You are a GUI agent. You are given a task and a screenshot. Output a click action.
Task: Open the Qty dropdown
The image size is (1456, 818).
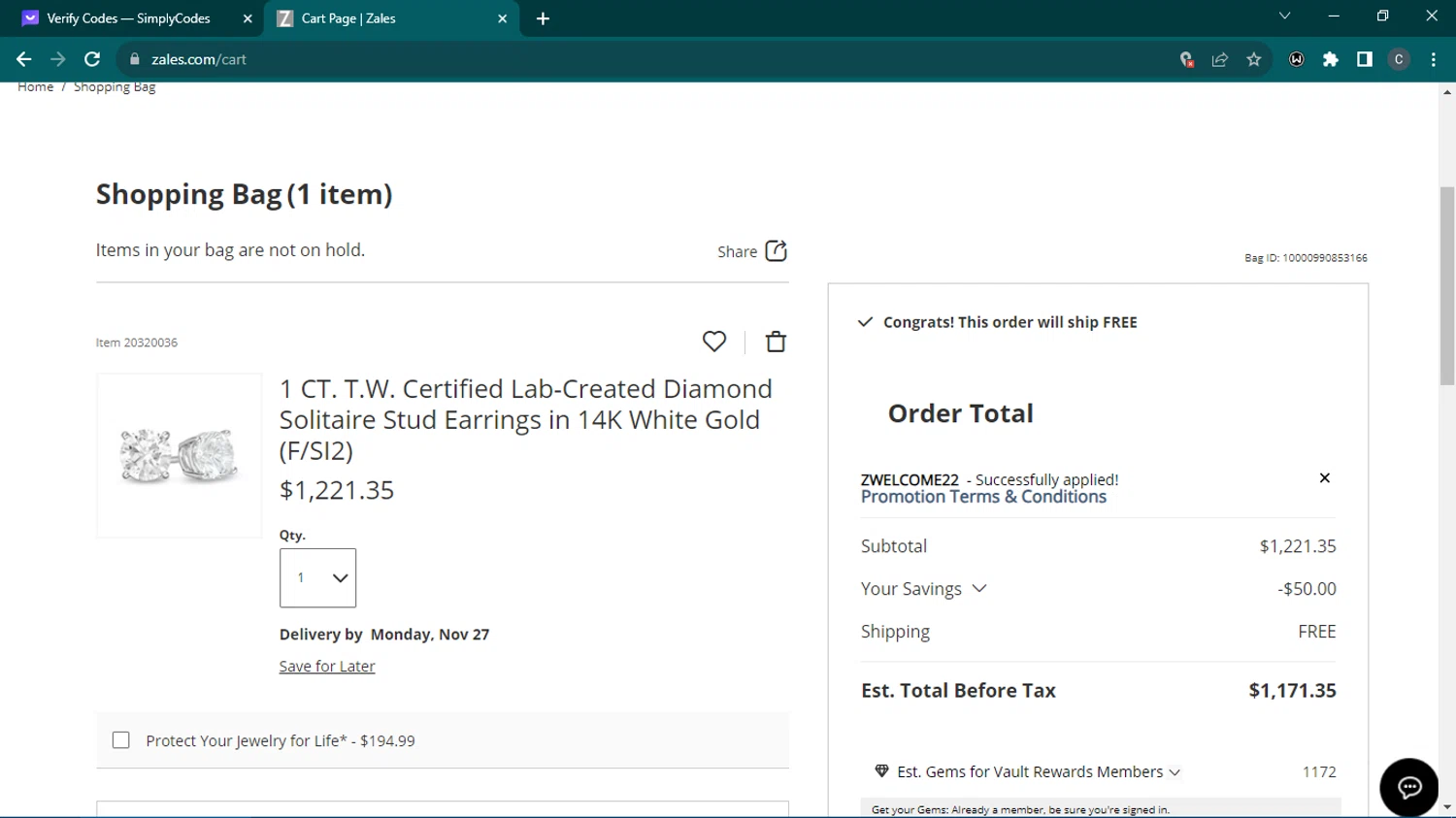click(x=317, y=578)
